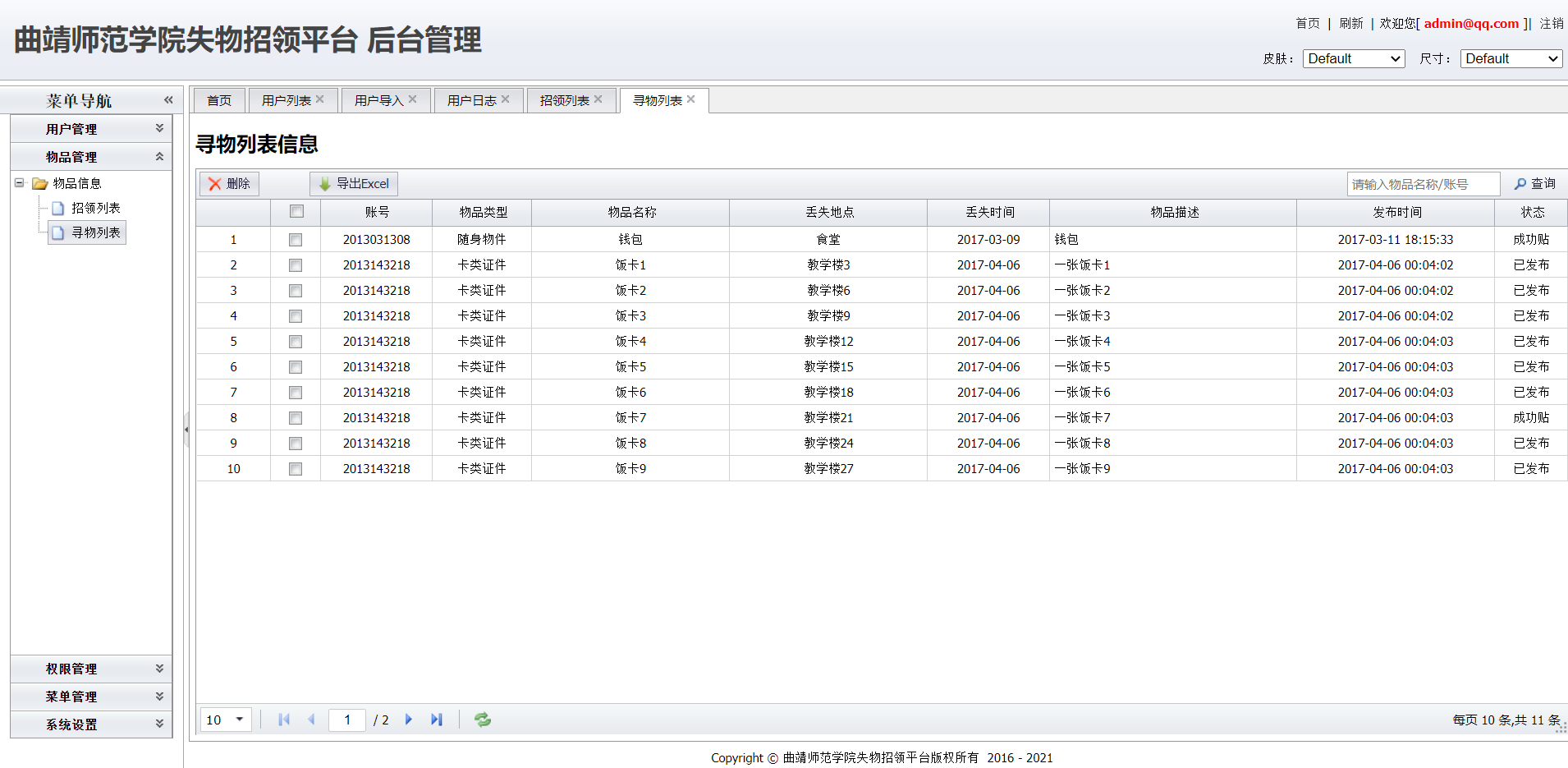The image size is (1568, 768).
Task: Go to previous page of results
Action: [311, 720]
